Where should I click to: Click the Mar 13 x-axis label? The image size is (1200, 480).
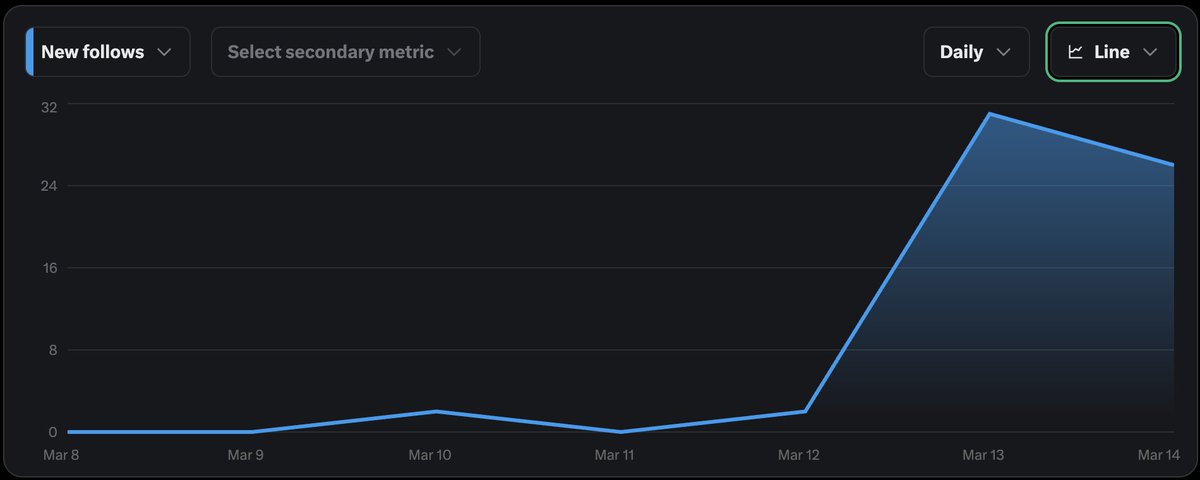983,455
